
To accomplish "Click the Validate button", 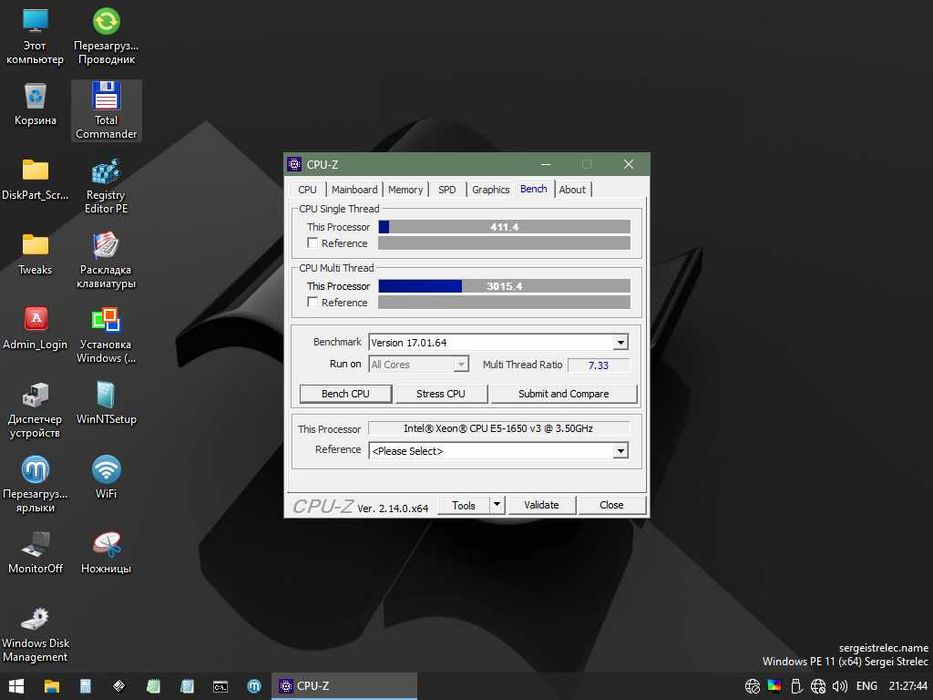I will pos(541,505).
